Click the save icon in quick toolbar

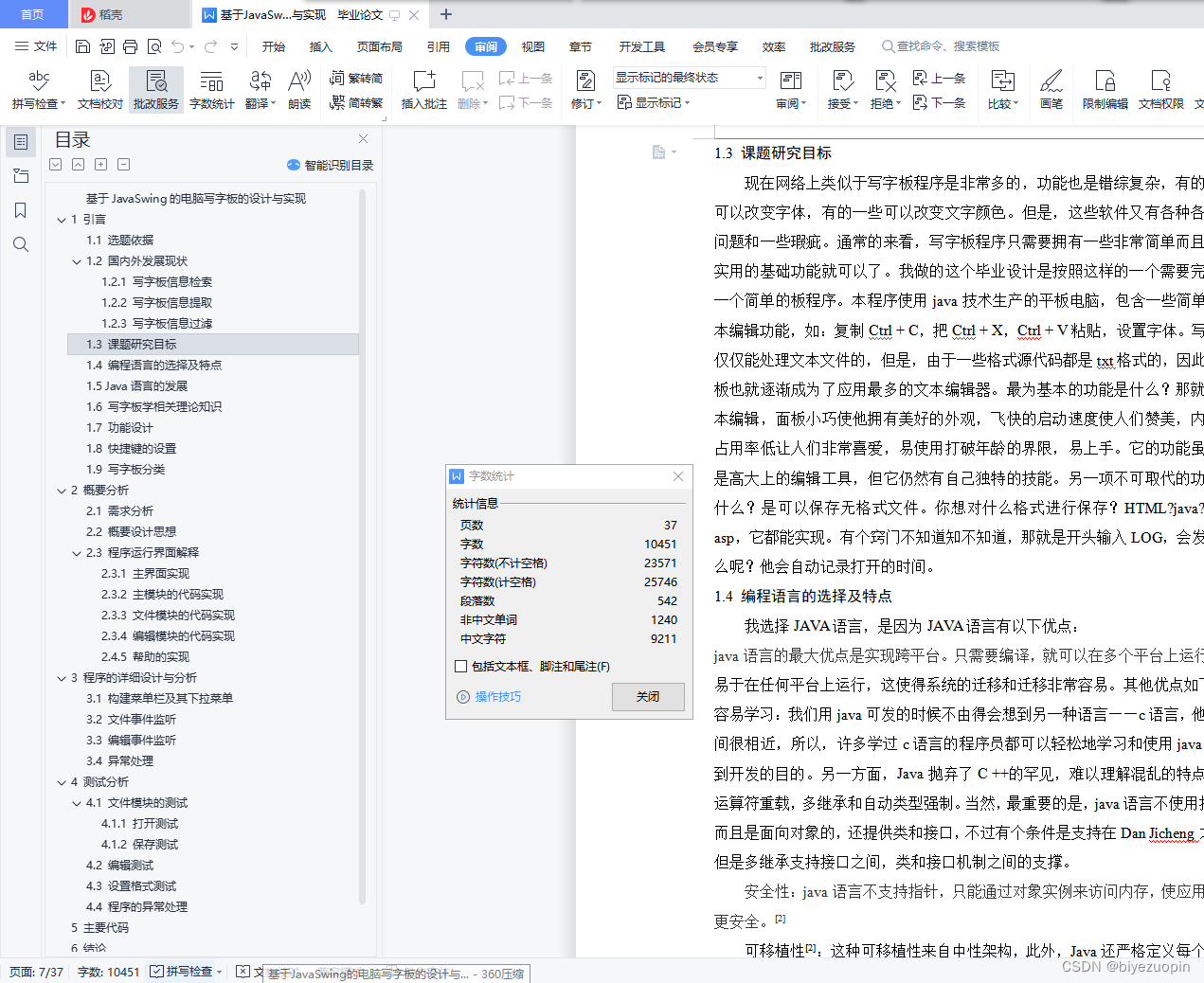point(82,46)
